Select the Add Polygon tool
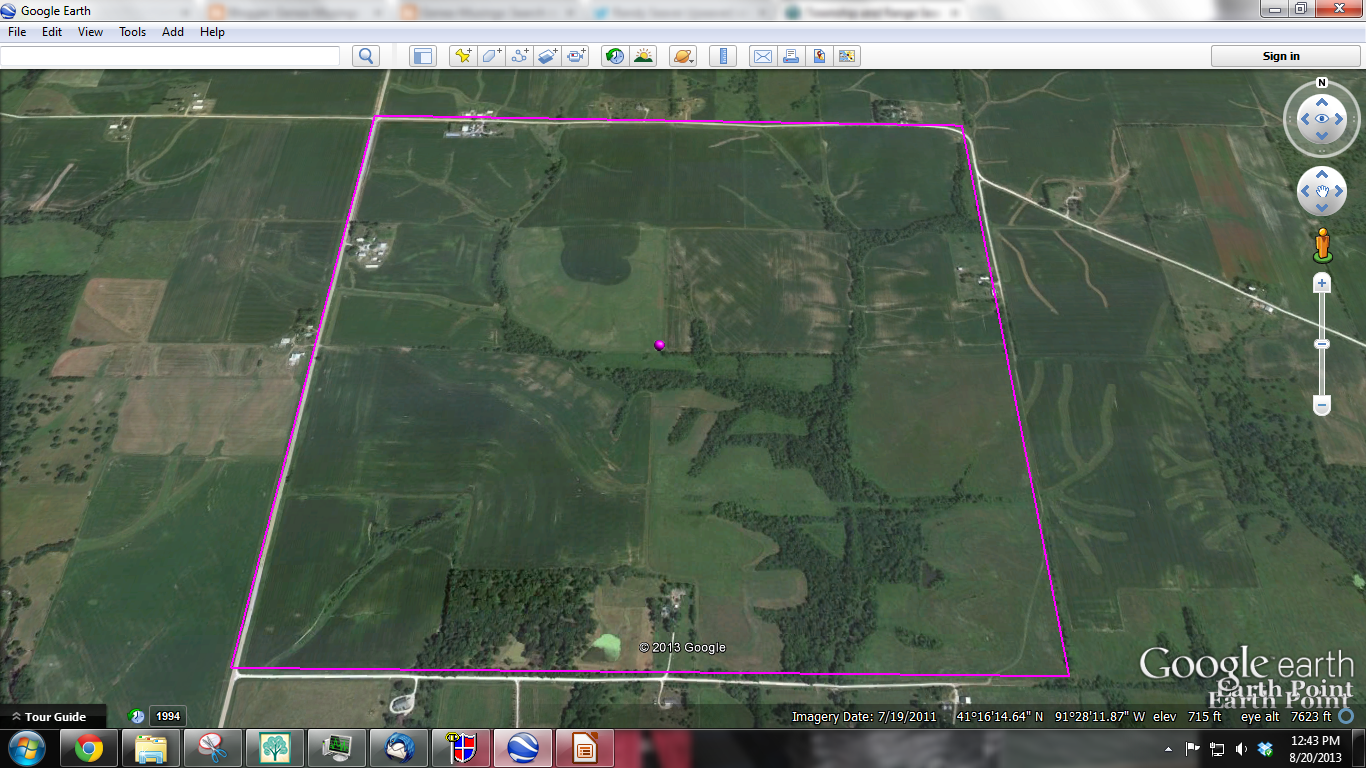 pyautogui.click(x=490, y=56)
